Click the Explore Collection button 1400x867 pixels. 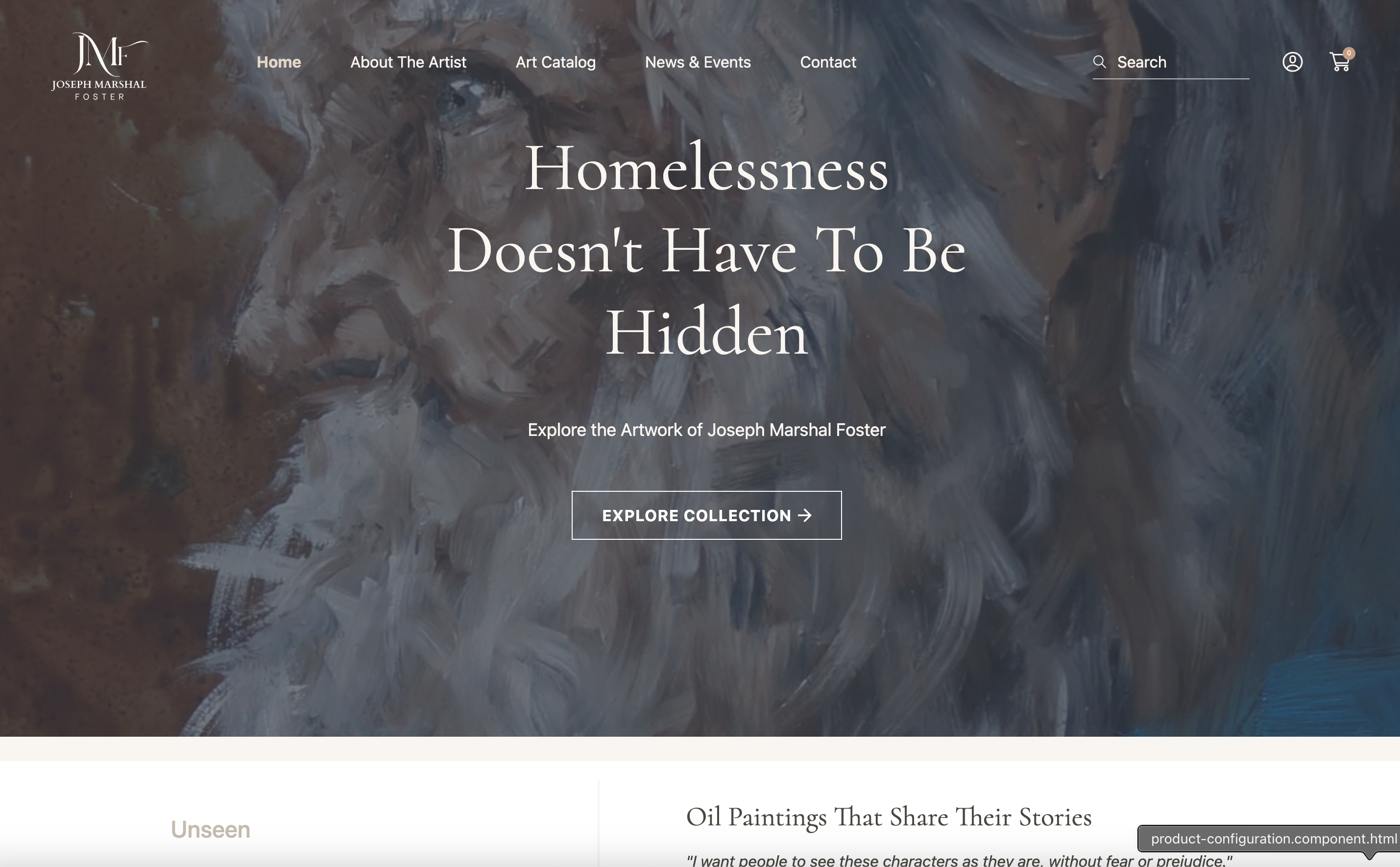(706, 515)
